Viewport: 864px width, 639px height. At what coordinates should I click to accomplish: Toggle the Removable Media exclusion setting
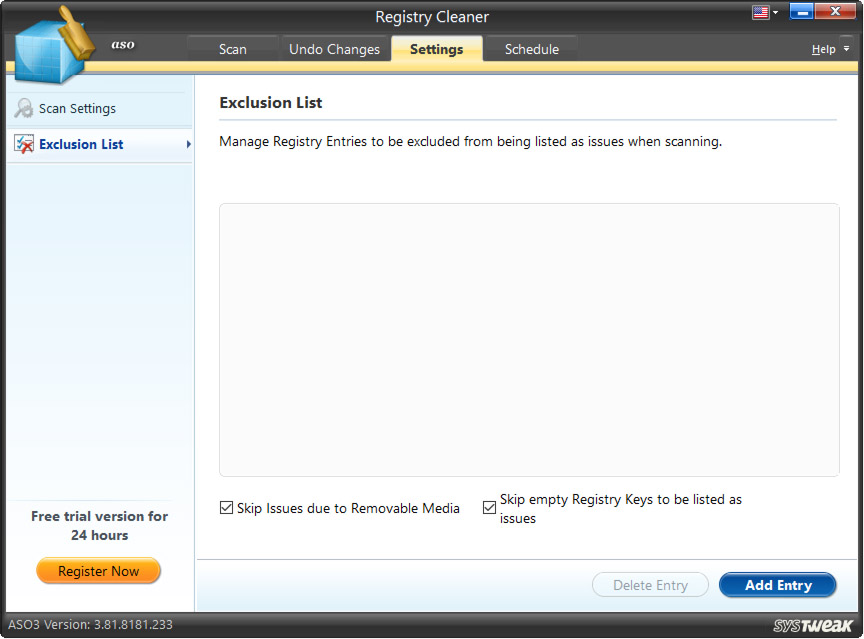(x=226, y=508)
